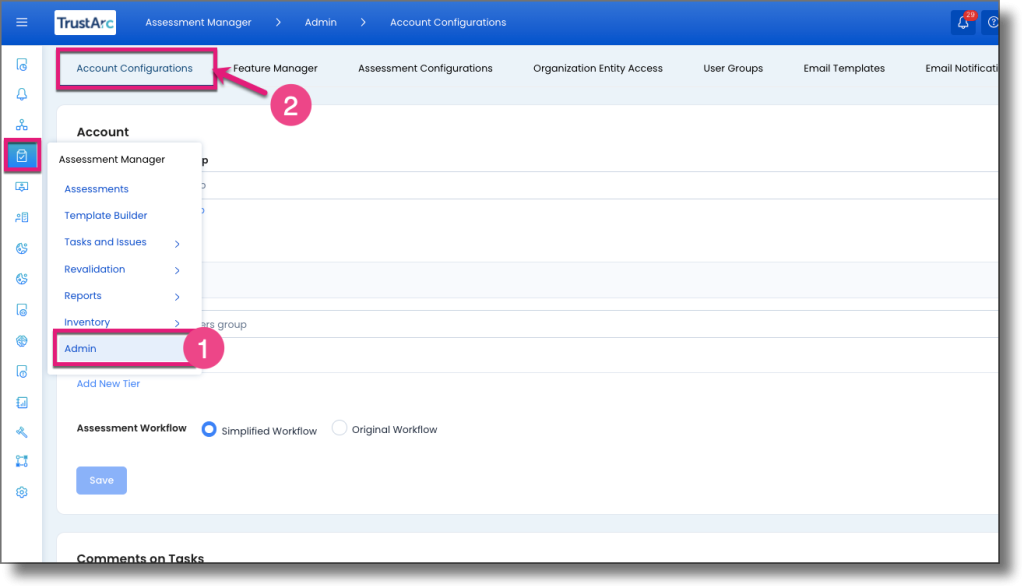The image size is (1024, 588).
Task: Select the Simplified Workflow radio button
Action: tap(209, 429)
